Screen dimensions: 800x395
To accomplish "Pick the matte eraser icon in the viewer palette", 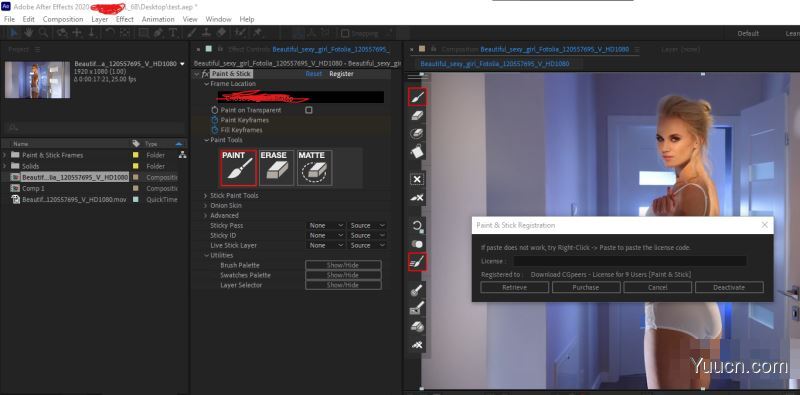I will coord(417,134).
